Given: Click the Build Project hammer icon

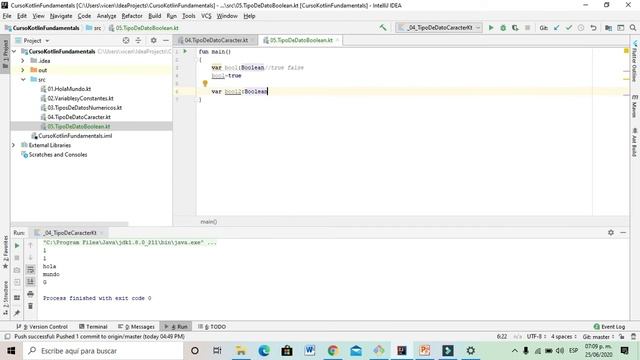Looking at the screenshot, I should point(382,28).
